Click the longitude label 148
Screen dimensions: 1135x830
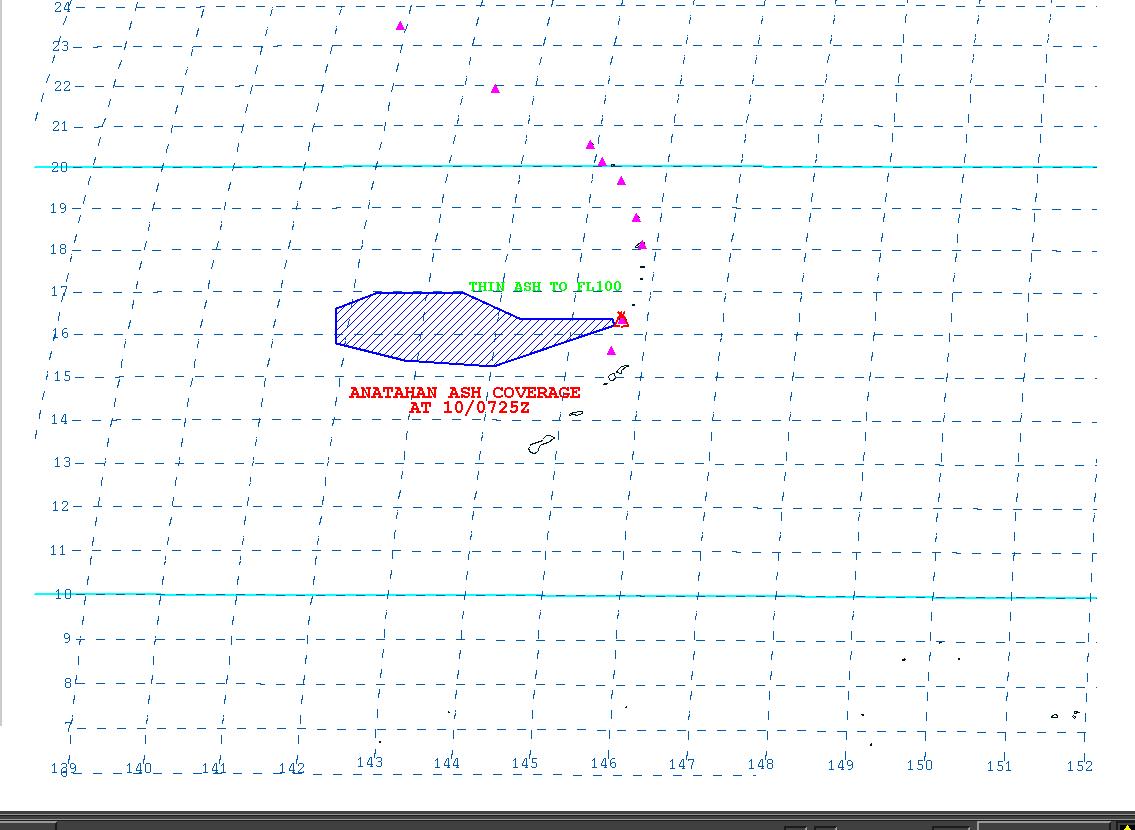pyautogui.click(x=761, y=763)
